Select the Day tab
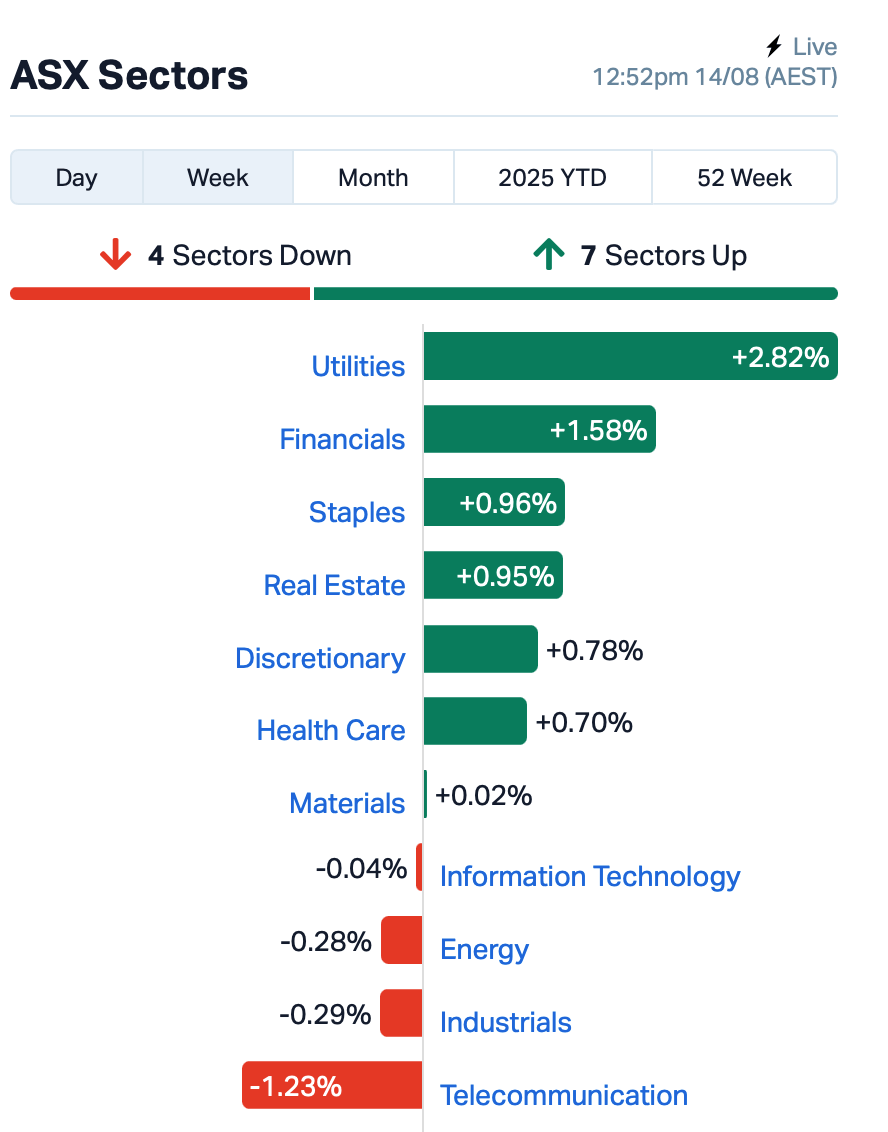888x1132 pixels. (77, 178)
